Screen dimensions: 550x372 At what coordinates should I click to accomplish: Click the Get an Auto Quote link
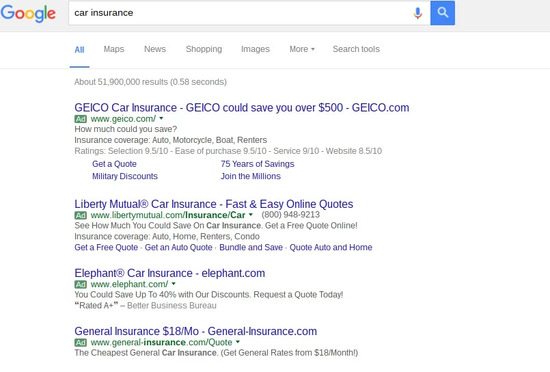179,247
